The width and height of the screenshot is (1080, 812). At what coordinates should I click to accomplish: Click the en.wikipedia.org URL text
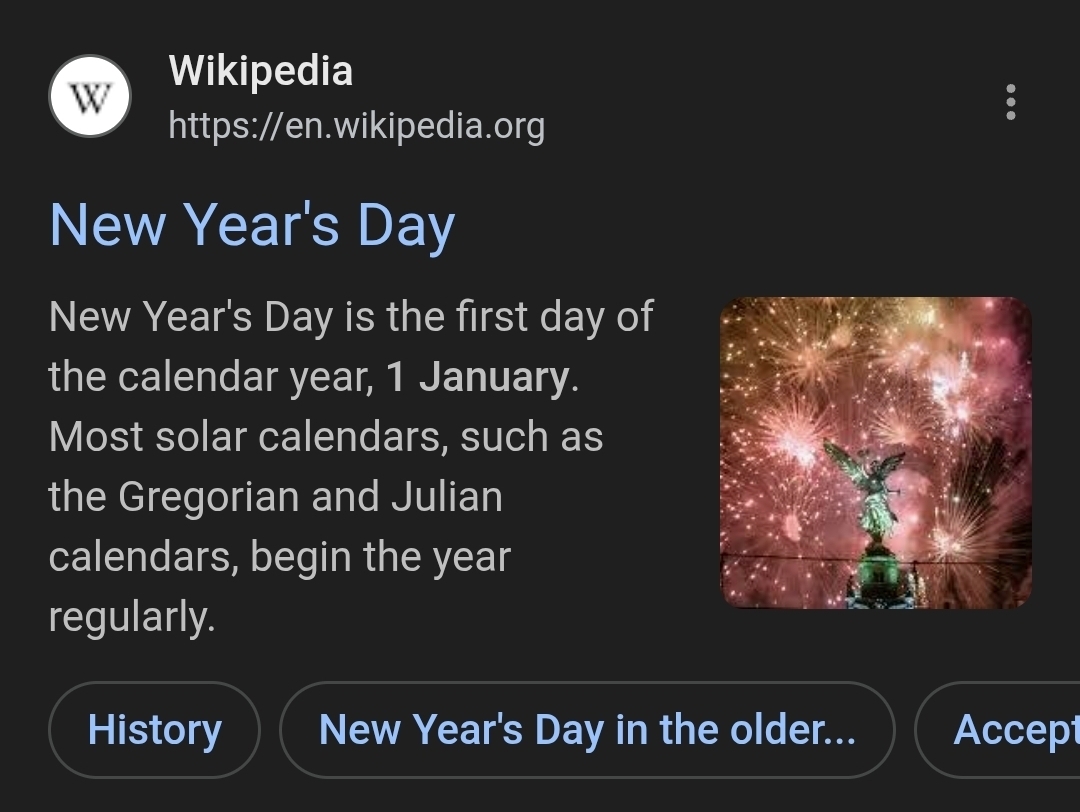356,126
